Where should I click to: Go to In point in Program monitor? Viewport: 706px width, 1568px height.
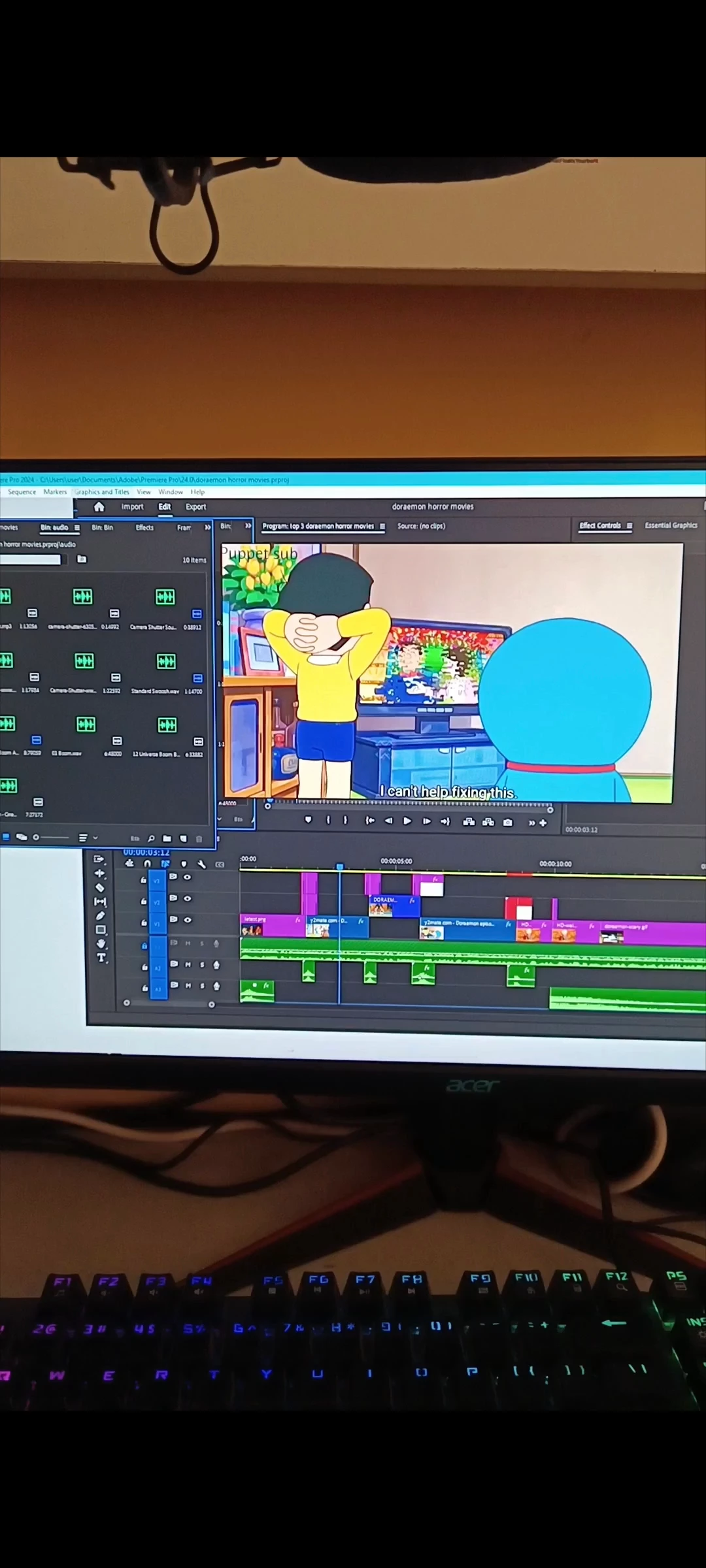point(369,821)
